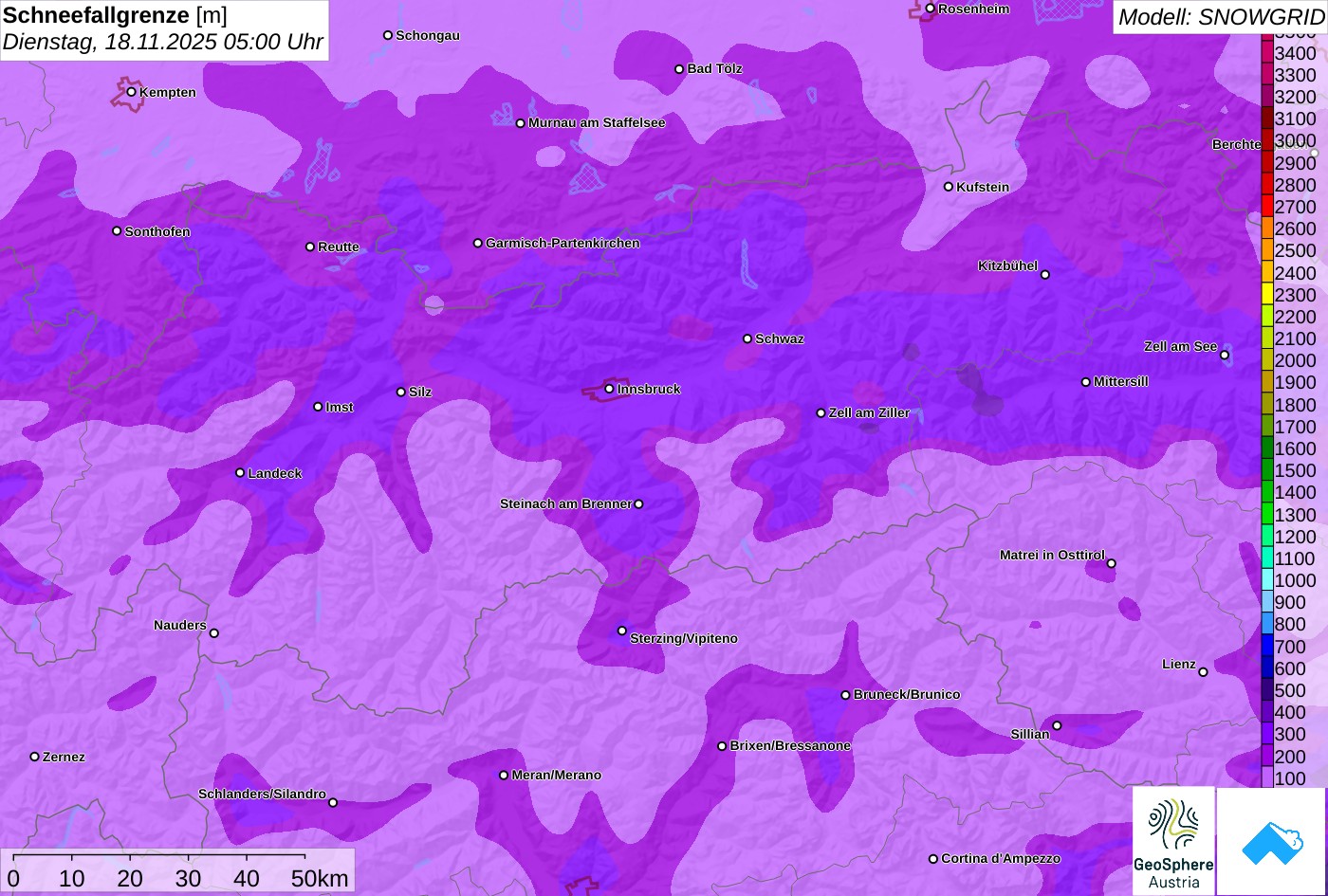Open the blue cloud logo icon
The width and height of the screenshot is (1328, 896).
[1271, 841]
